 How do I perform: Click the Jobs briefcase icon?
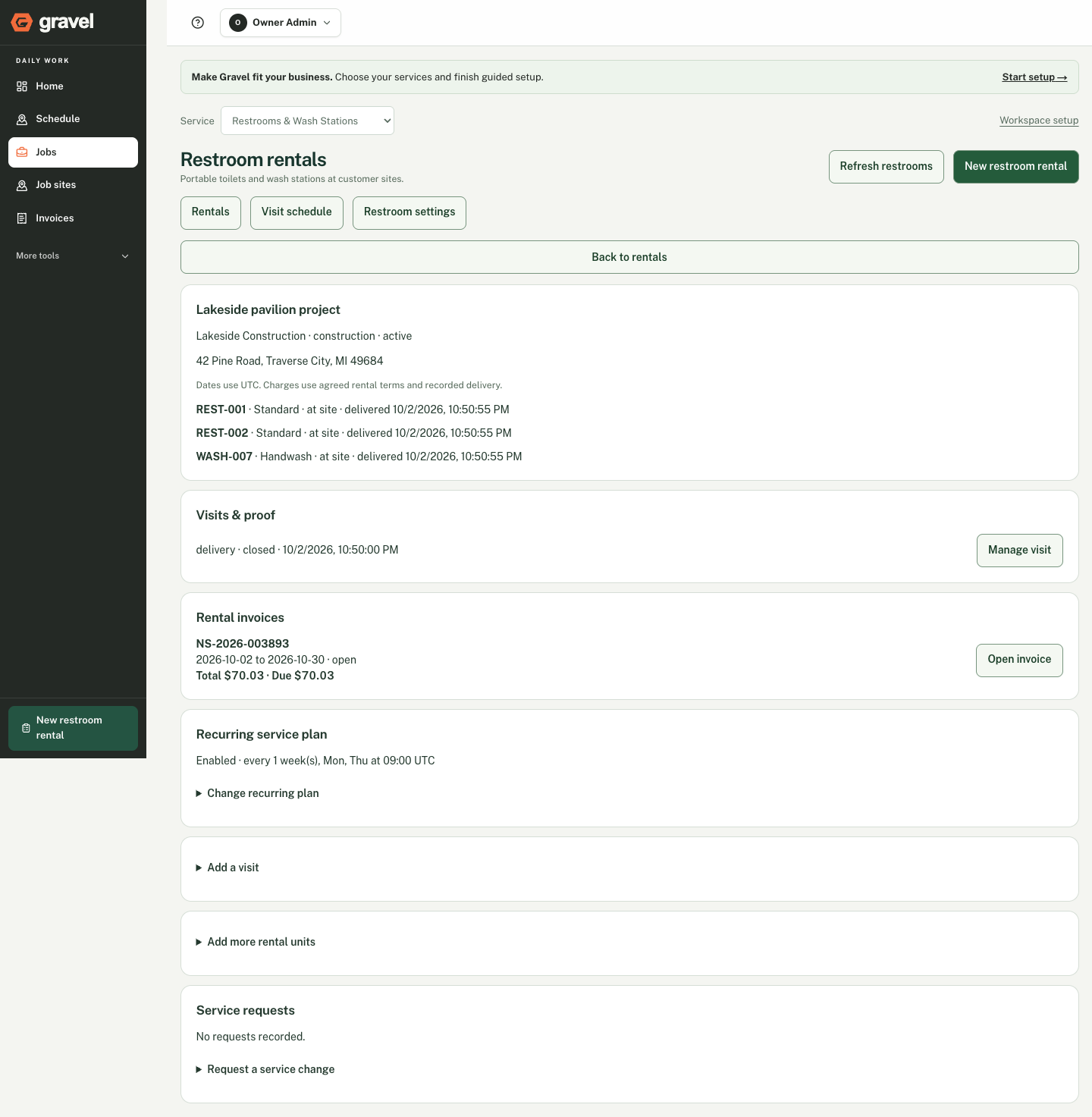click(x=22, y=152)
